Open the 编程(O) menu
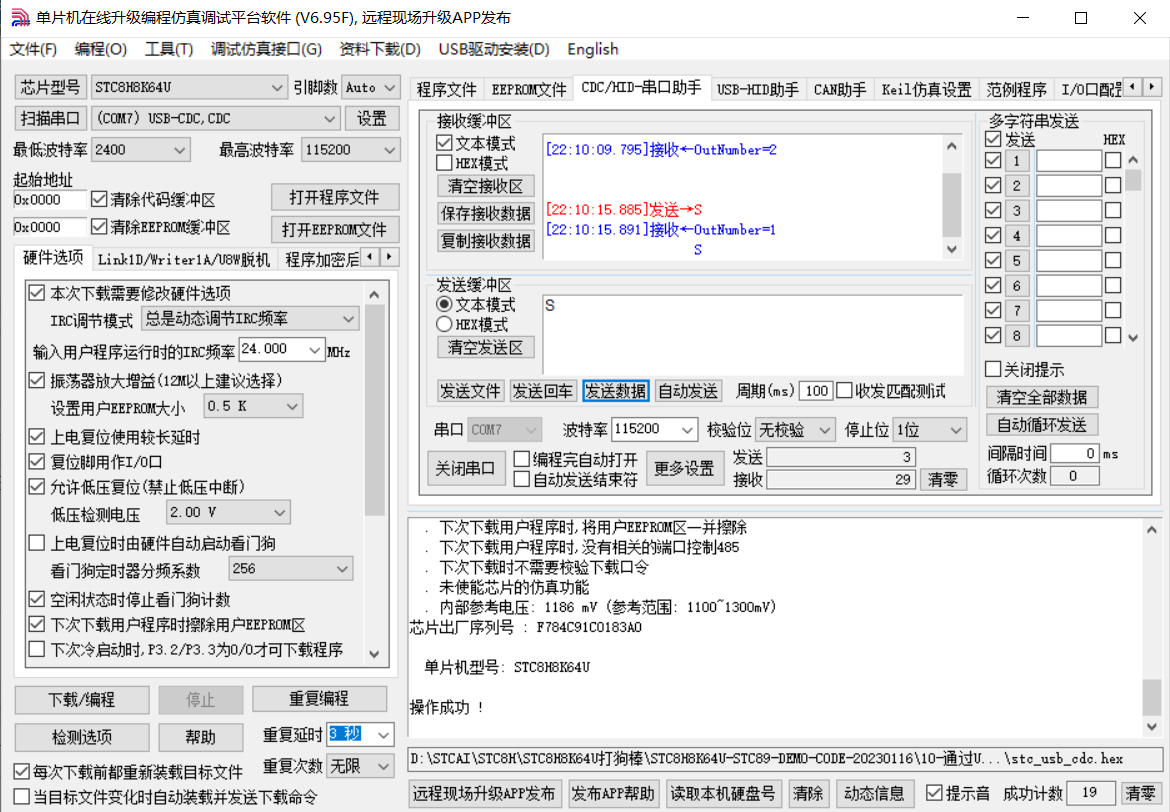Image resolution: width=1170 pixels, height=812 pixels. (101, 49)
